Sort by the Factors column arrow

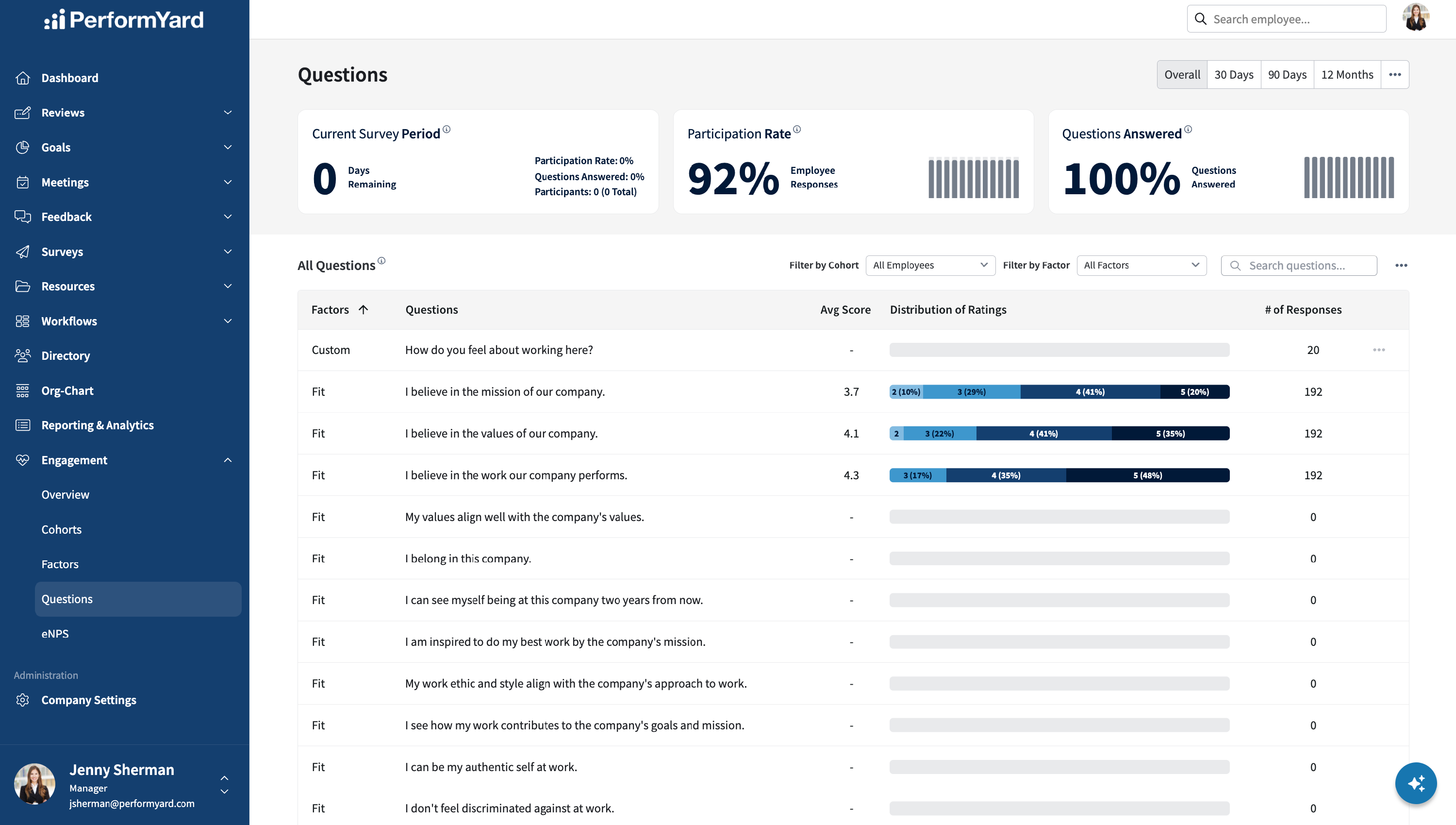pyautogui.click(x=364, y=309)
